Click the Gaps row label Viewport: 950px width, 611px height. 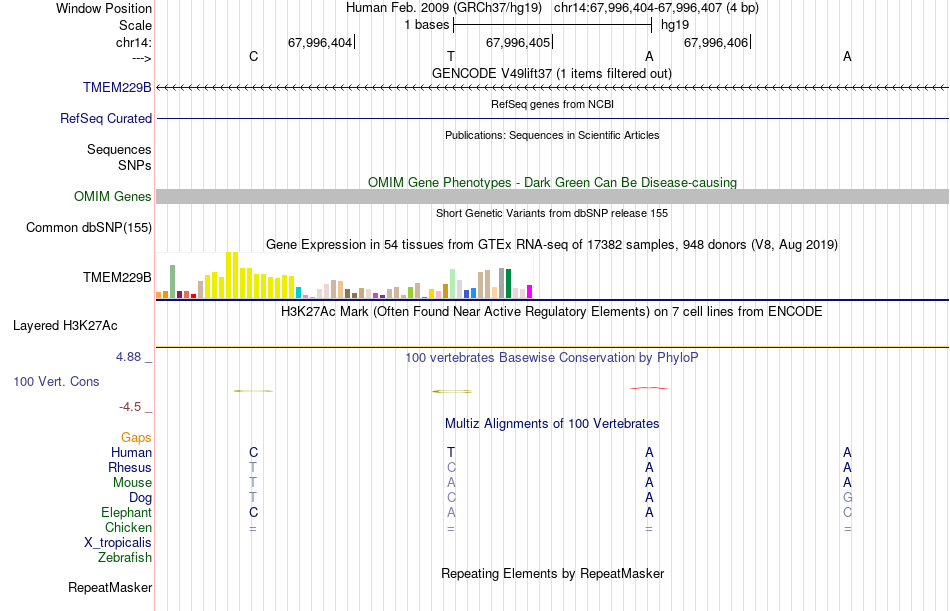coord(136,437)
